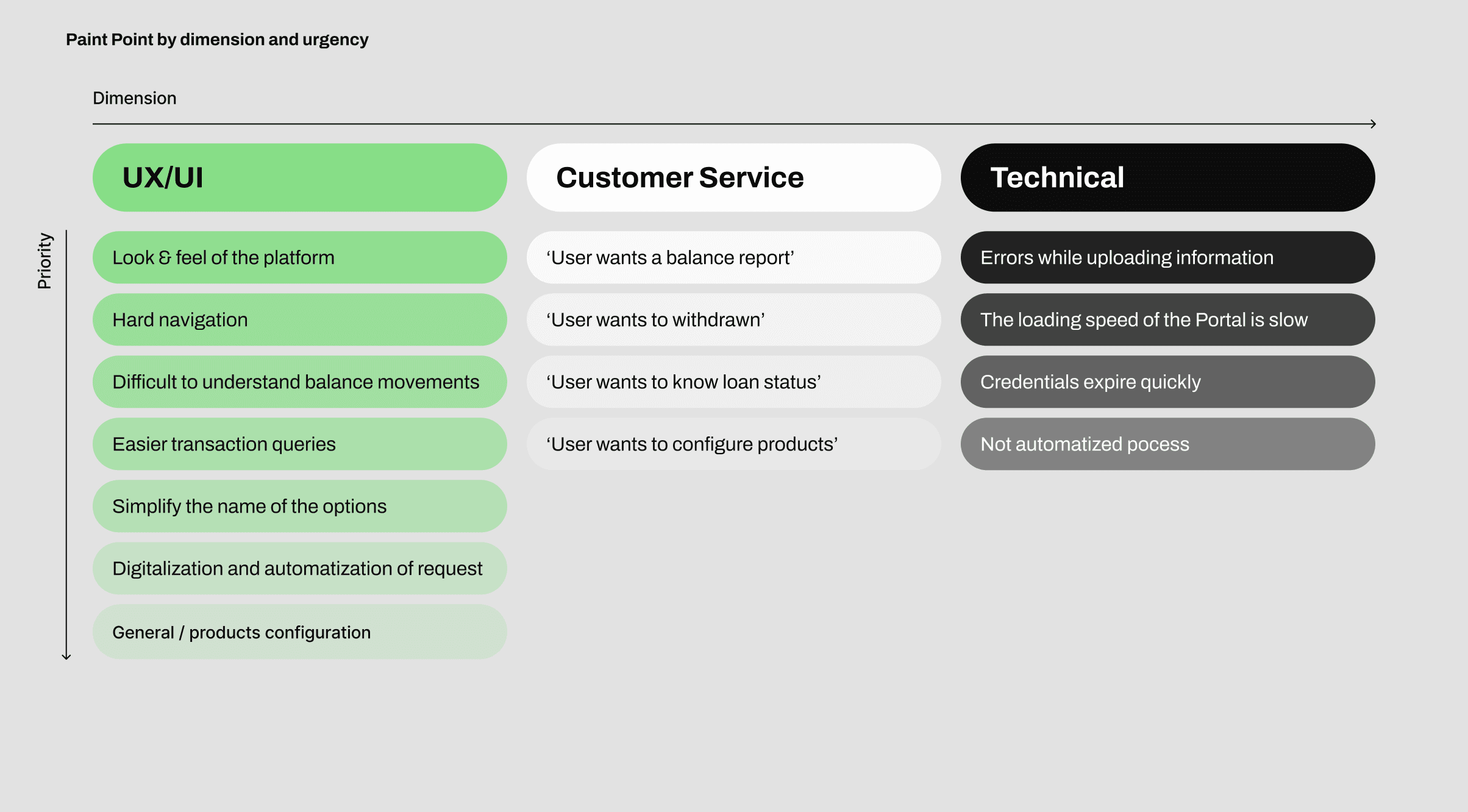This screenshot has height=812, width=1468.
Task: Select the Customer Service header pill
Action: point(733,177)
